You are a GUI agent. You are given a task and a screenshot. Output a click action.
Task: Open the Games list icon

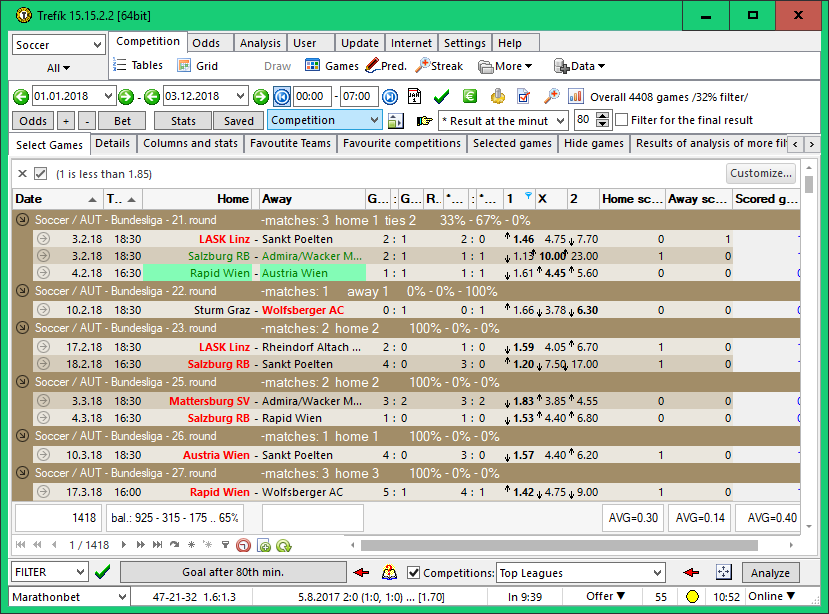(313, 66)
